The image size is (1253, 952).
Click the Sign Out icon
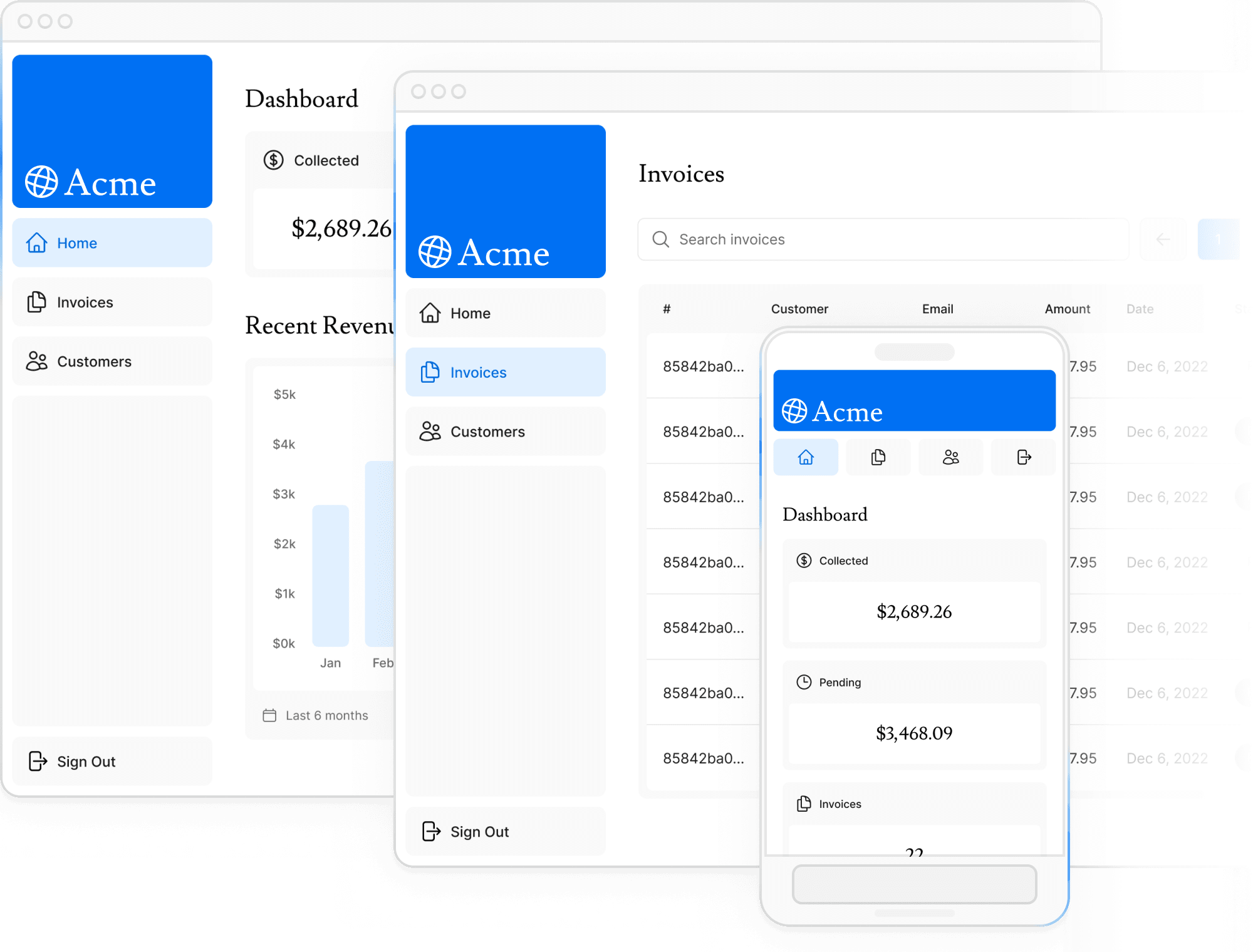click(x=38, y=760)
